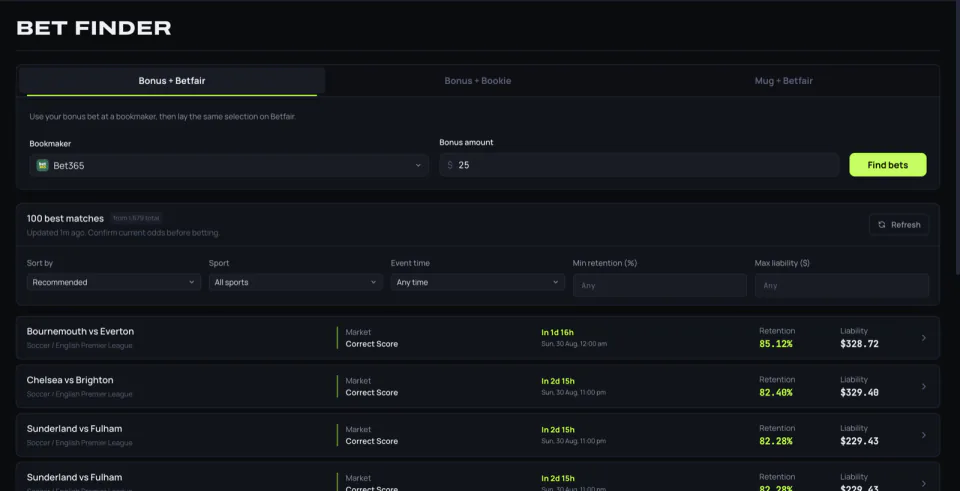The image size is (960, 491).
Task: Select the Bonus + Betfair tab
Action: pyautogui.click(x=171, y=81)
